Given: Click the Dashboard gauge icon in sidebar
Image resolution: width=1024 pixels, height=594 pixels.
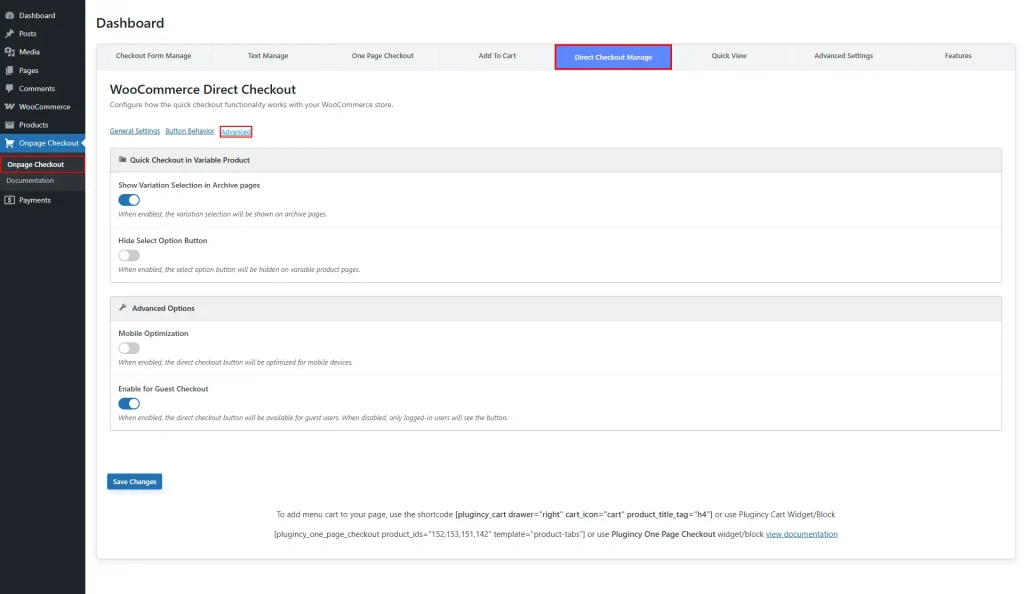Looking at the screenshot, I should click(x=9, y=15).
